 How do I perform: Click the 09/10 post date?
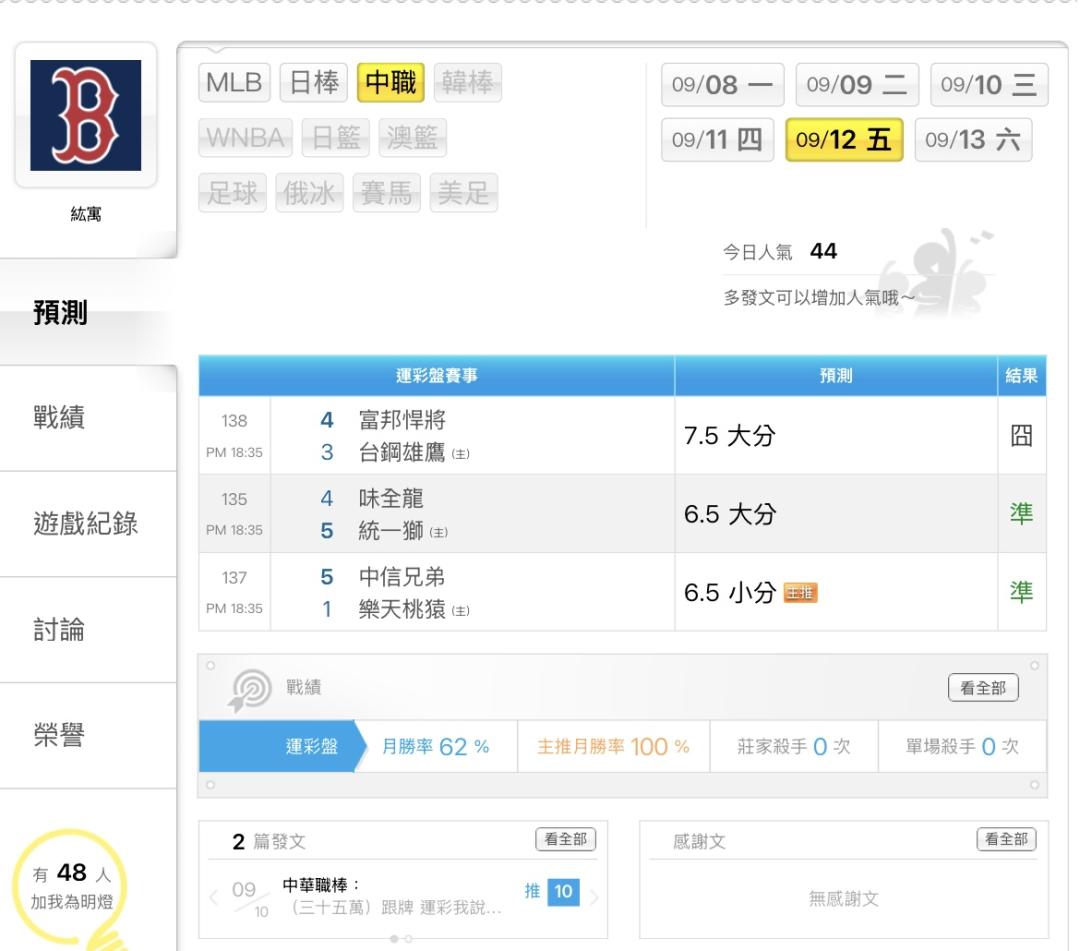click(x=251, y=898)
